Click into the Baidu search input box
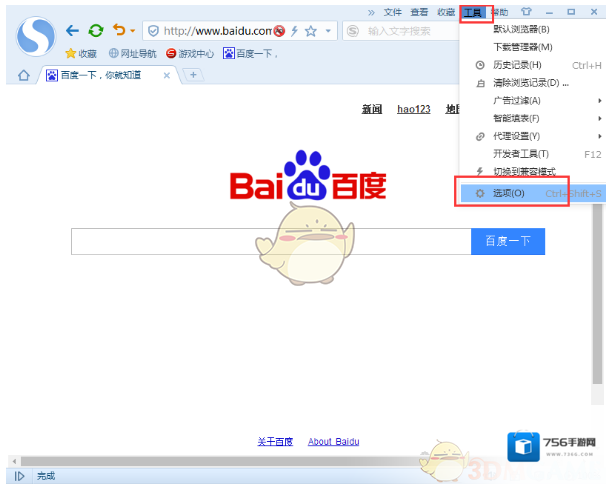The width and height of the screenshot is (611, 488). (x=270, y=241)
